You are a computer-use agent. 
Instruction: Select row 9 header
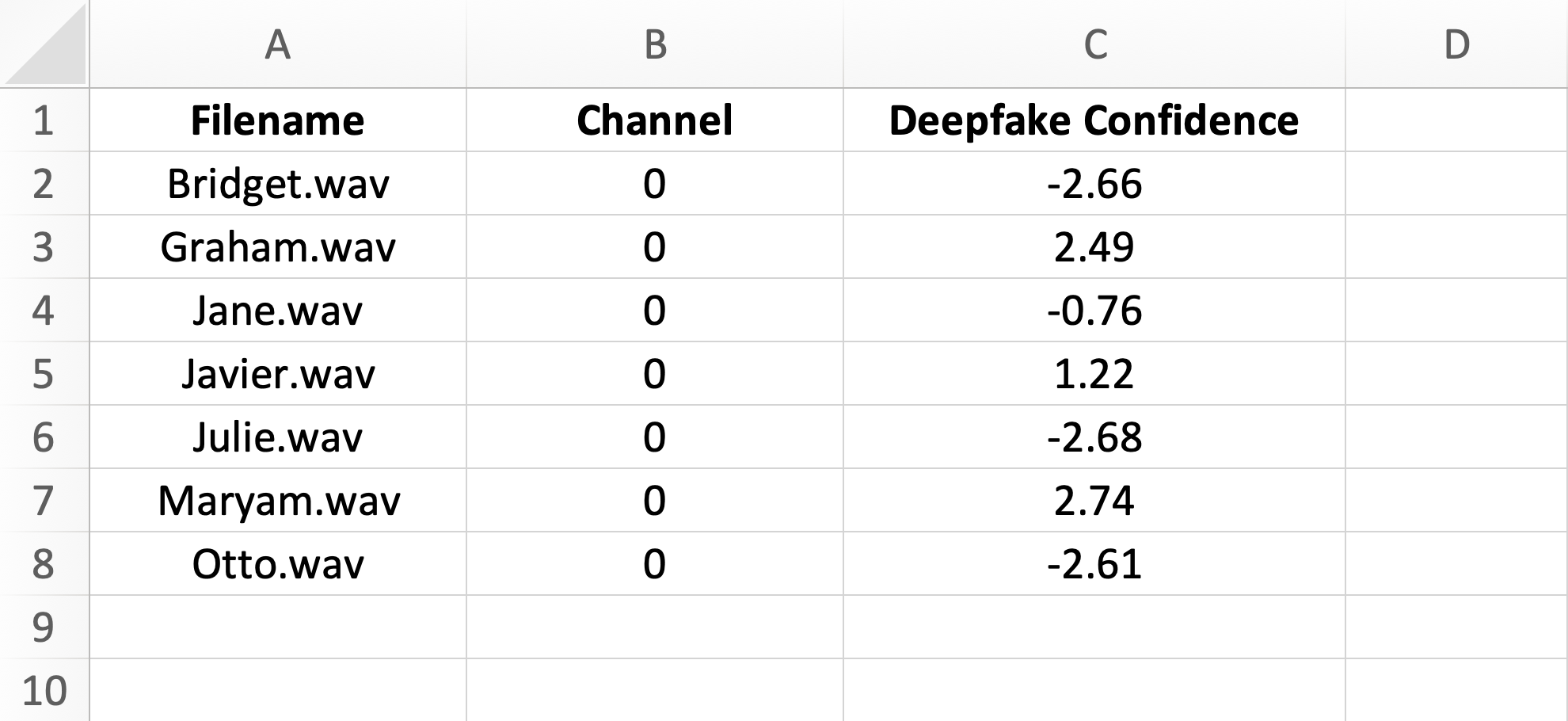coord(44,627)
